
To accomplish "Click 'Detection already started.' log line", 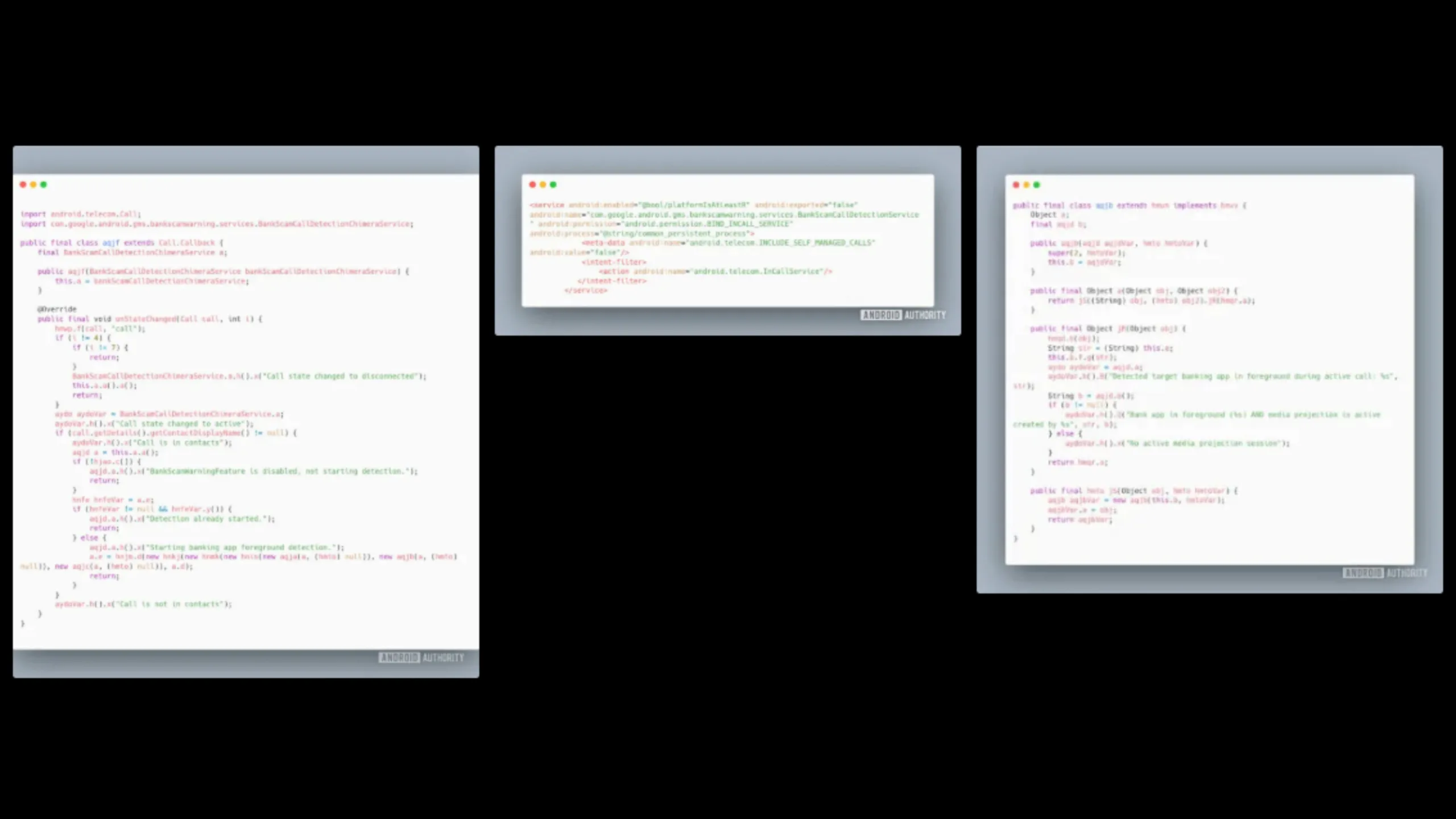I will click(182, 519).
